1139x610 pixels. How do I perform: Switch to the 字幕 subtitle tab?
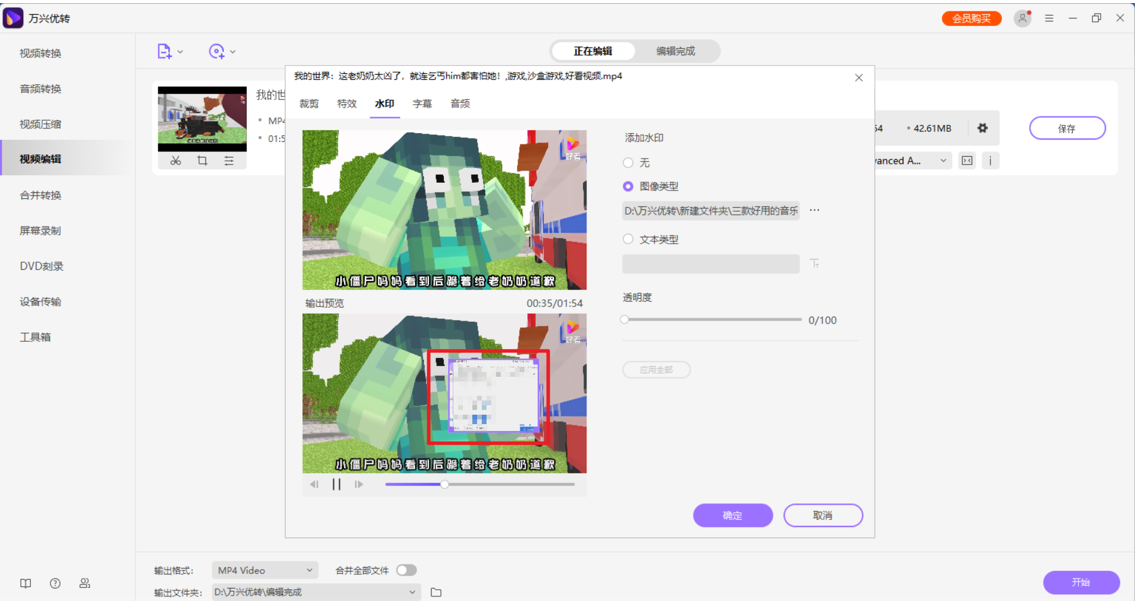[422, 104]
